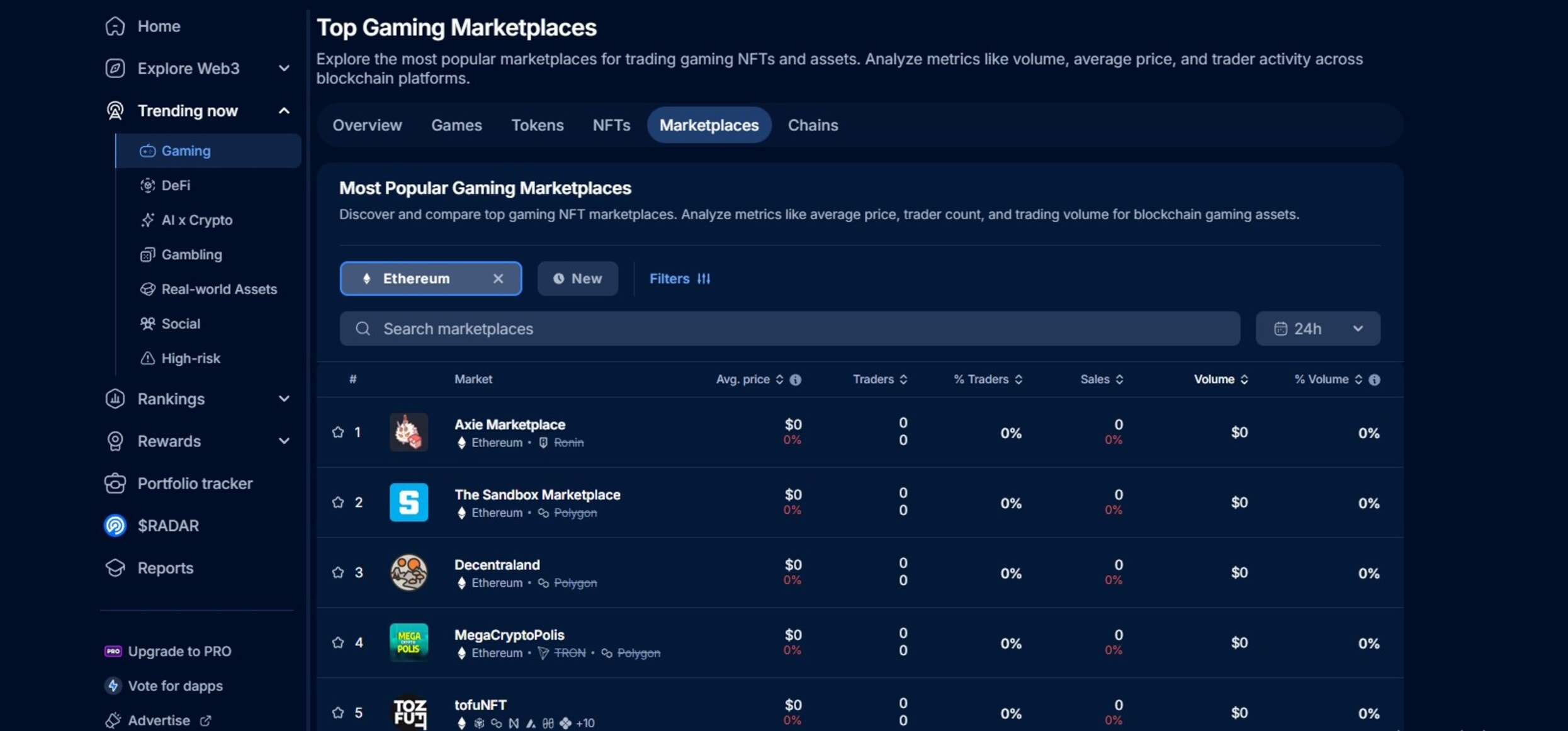Switch to the Chains tab
Image resolution: width=1568 pixels, height=731 pixels.
(813, 125)
